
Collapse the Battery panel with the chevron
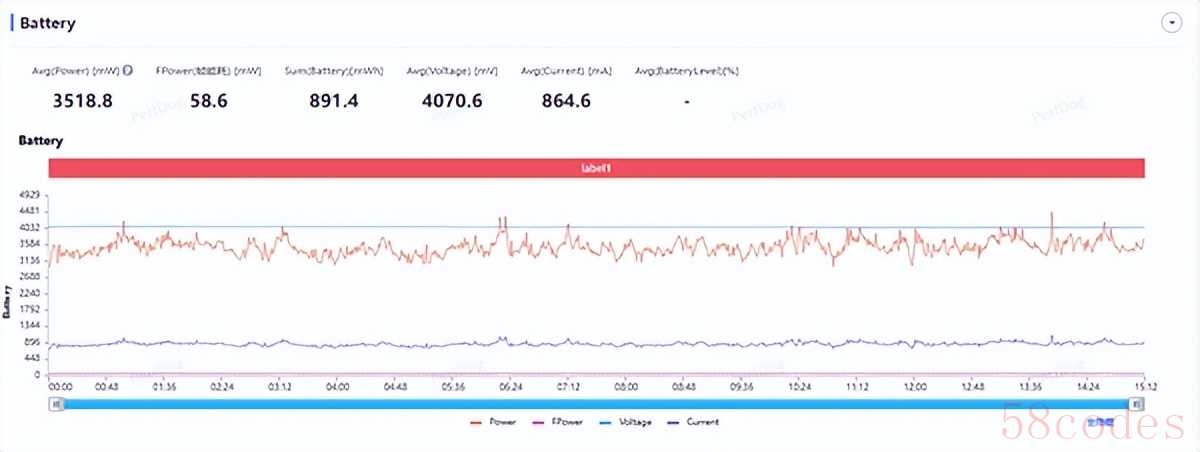[1171, 23]
